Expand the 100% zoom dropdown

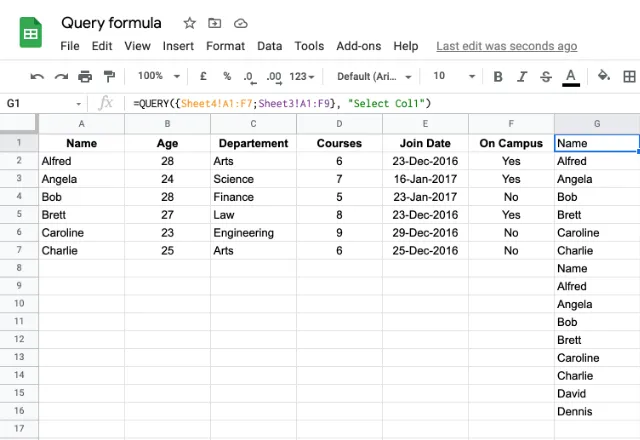[x=159, y=76]
